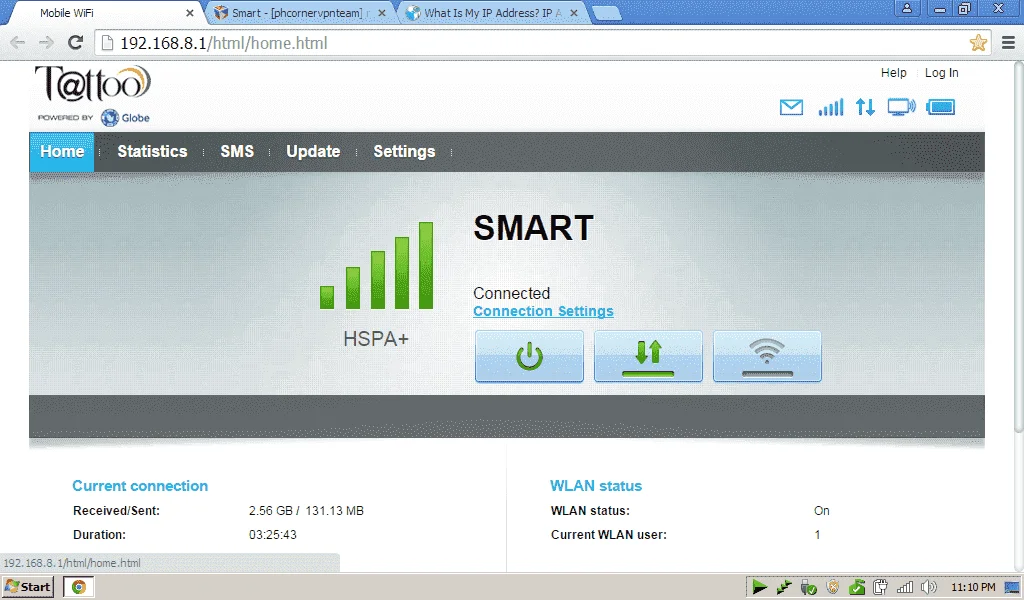Open the Home tab
The width and height of the screenshot is (1024, 600).
pos(62,151)
